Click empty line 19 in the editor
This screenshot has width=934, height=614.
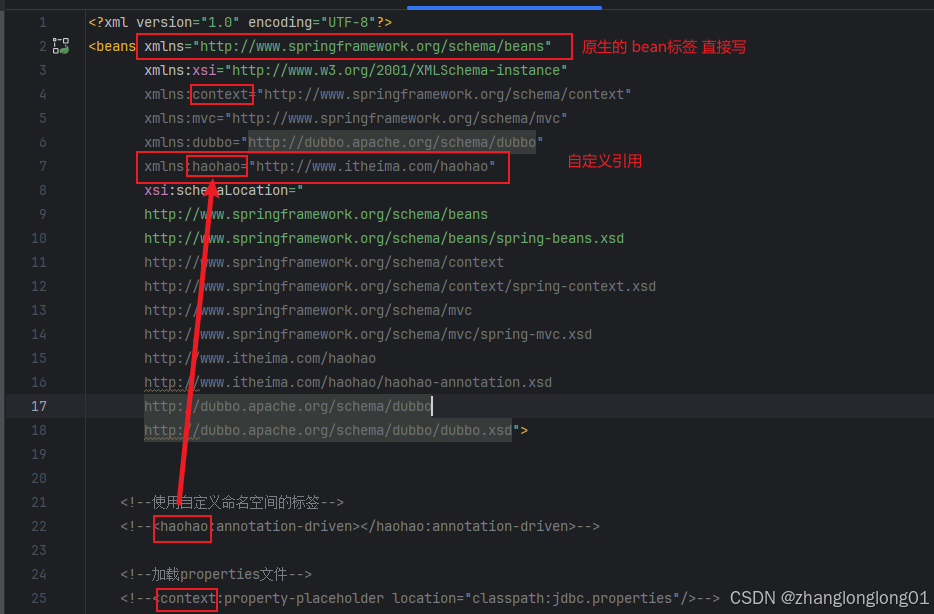[509, 454]
